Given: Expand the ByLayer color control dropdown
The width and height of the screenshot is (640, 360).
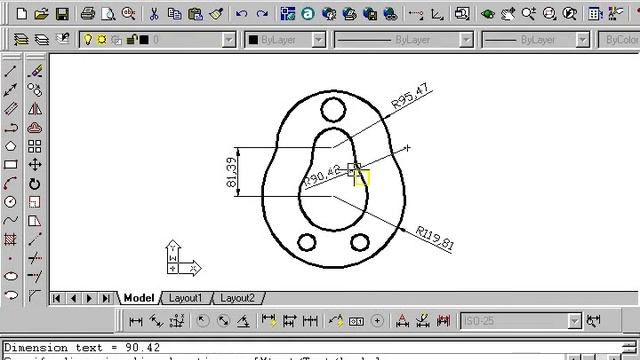Looking at the screenshot, I should (318, 40).
